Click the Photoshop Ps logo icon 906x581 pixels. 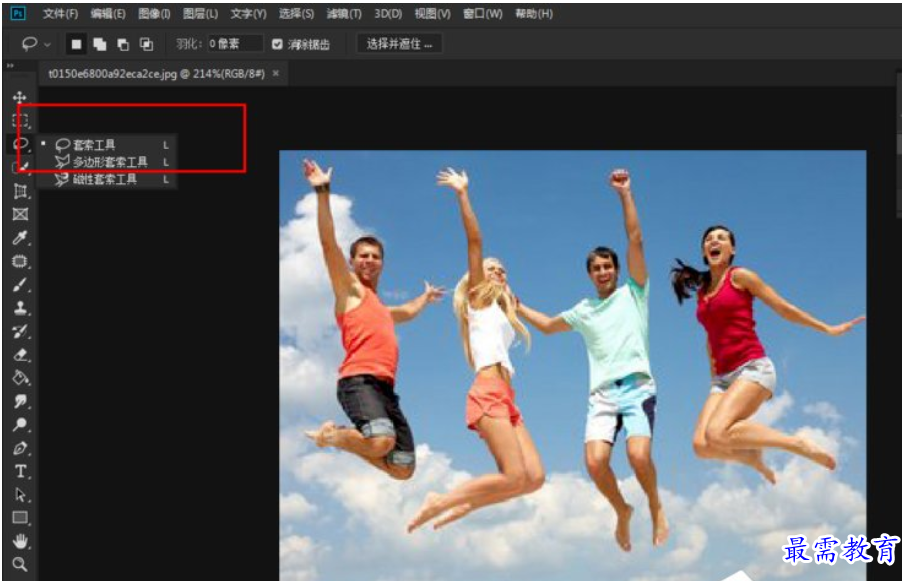(18, 13)
